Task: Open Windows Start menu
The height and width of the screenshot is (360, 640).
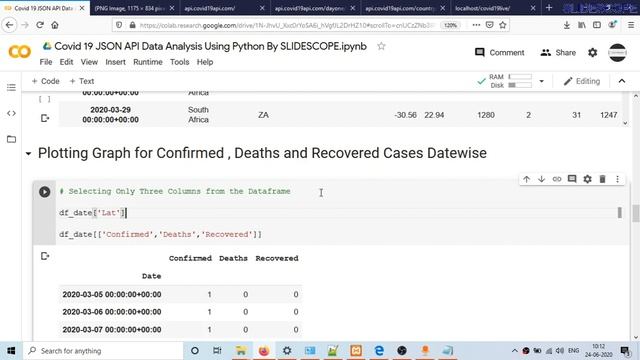Action: point(11,351)
